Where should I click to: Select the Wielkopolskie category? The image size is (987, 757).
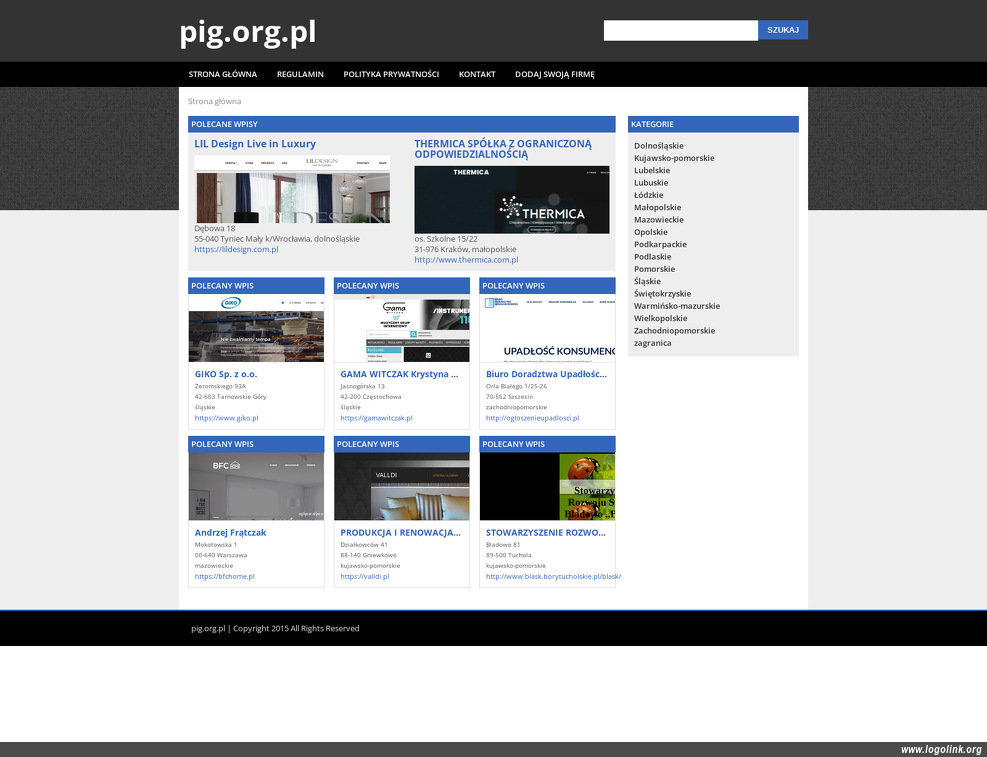point(660,318)
